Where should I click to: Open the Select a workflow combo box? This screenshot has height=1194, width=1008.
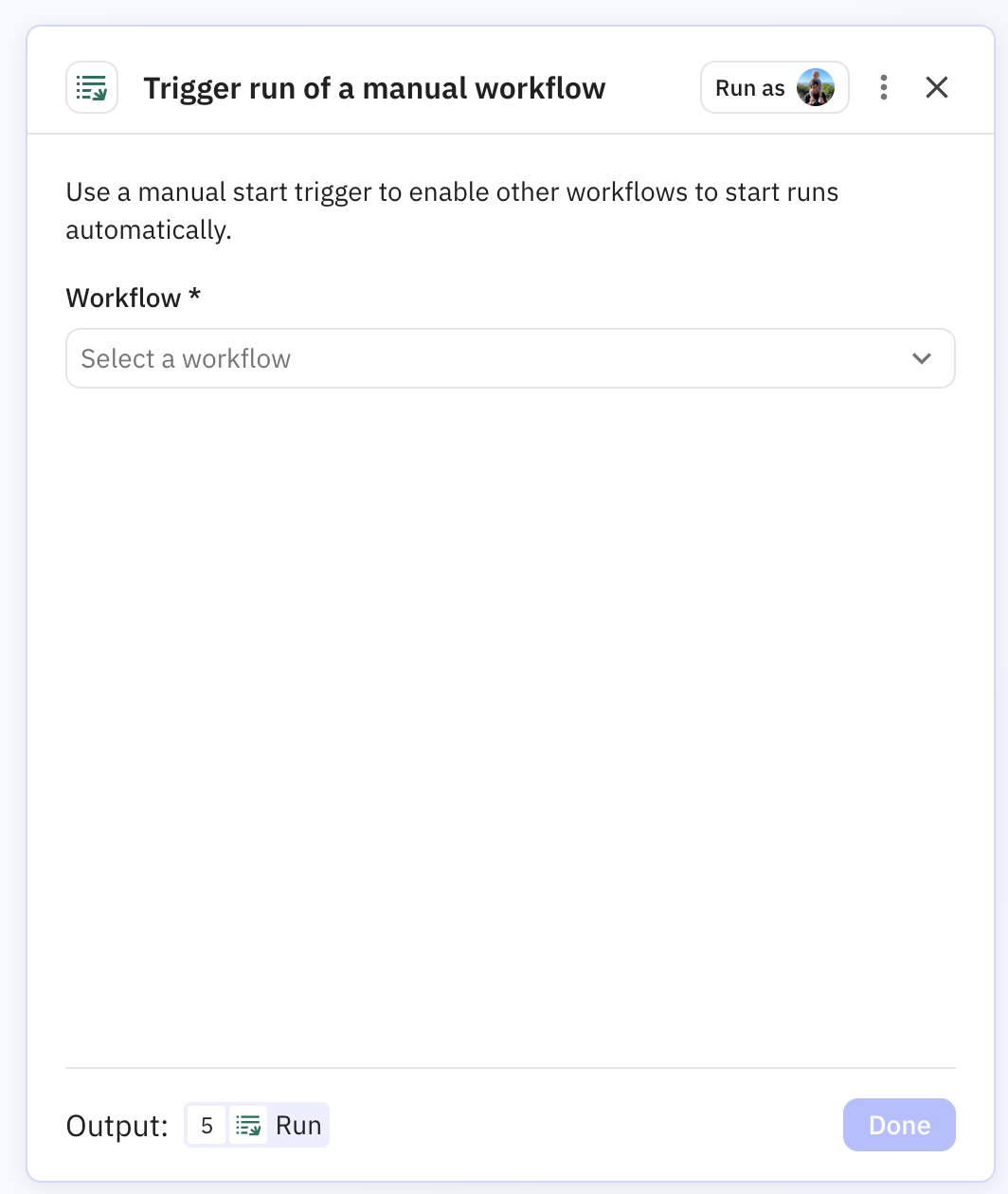[x=510, y=359]
